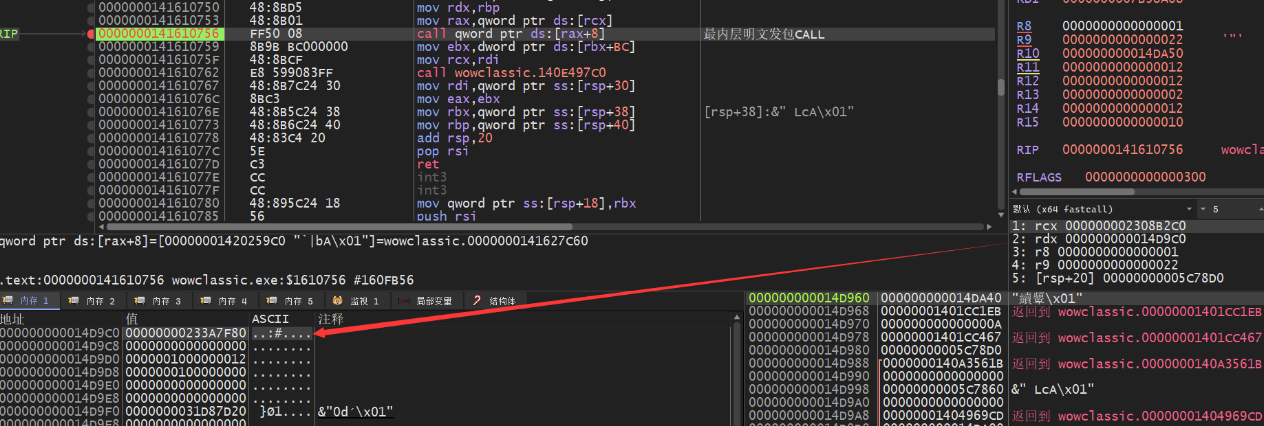Select the ret instruction row

click(427, 163)
